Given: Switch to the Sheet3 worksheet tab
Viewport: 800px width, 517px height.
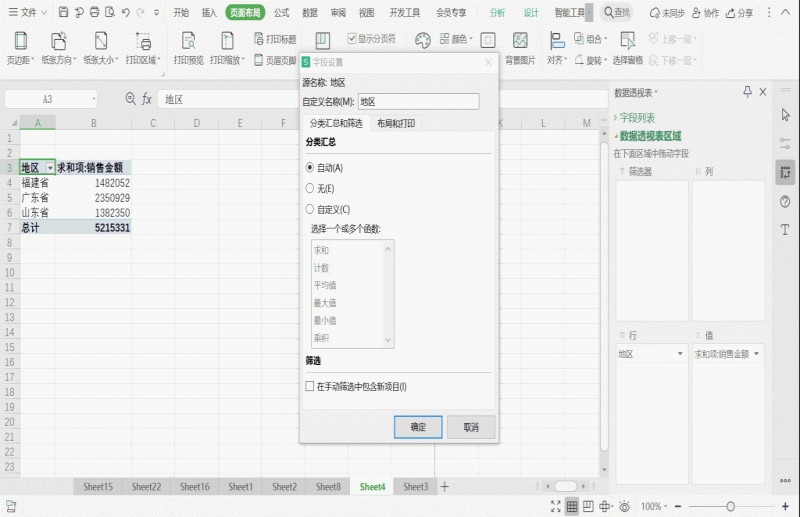Looking at the screenshot, I should coord(416,486).
